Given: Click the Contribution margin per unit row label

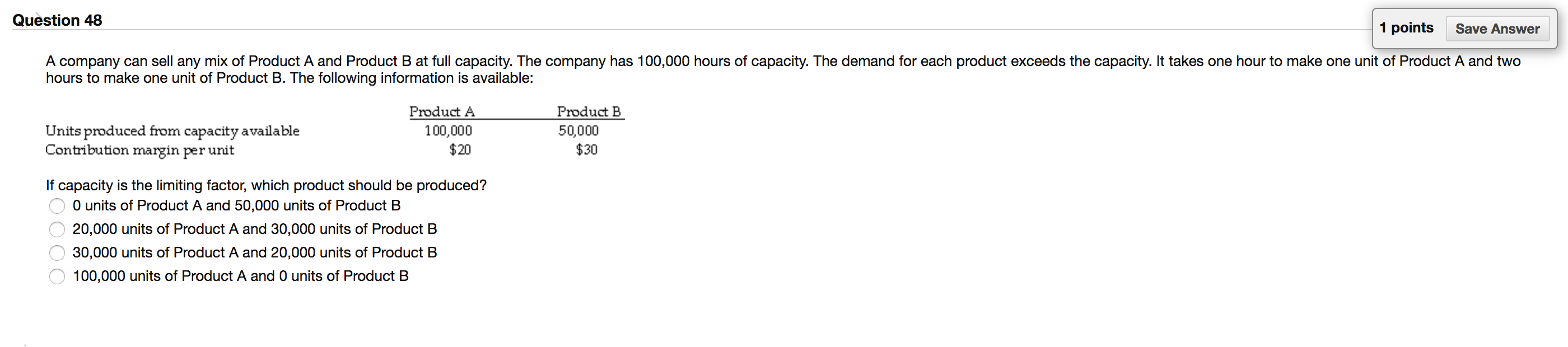Looking at the screenshot, I should 140,151.
